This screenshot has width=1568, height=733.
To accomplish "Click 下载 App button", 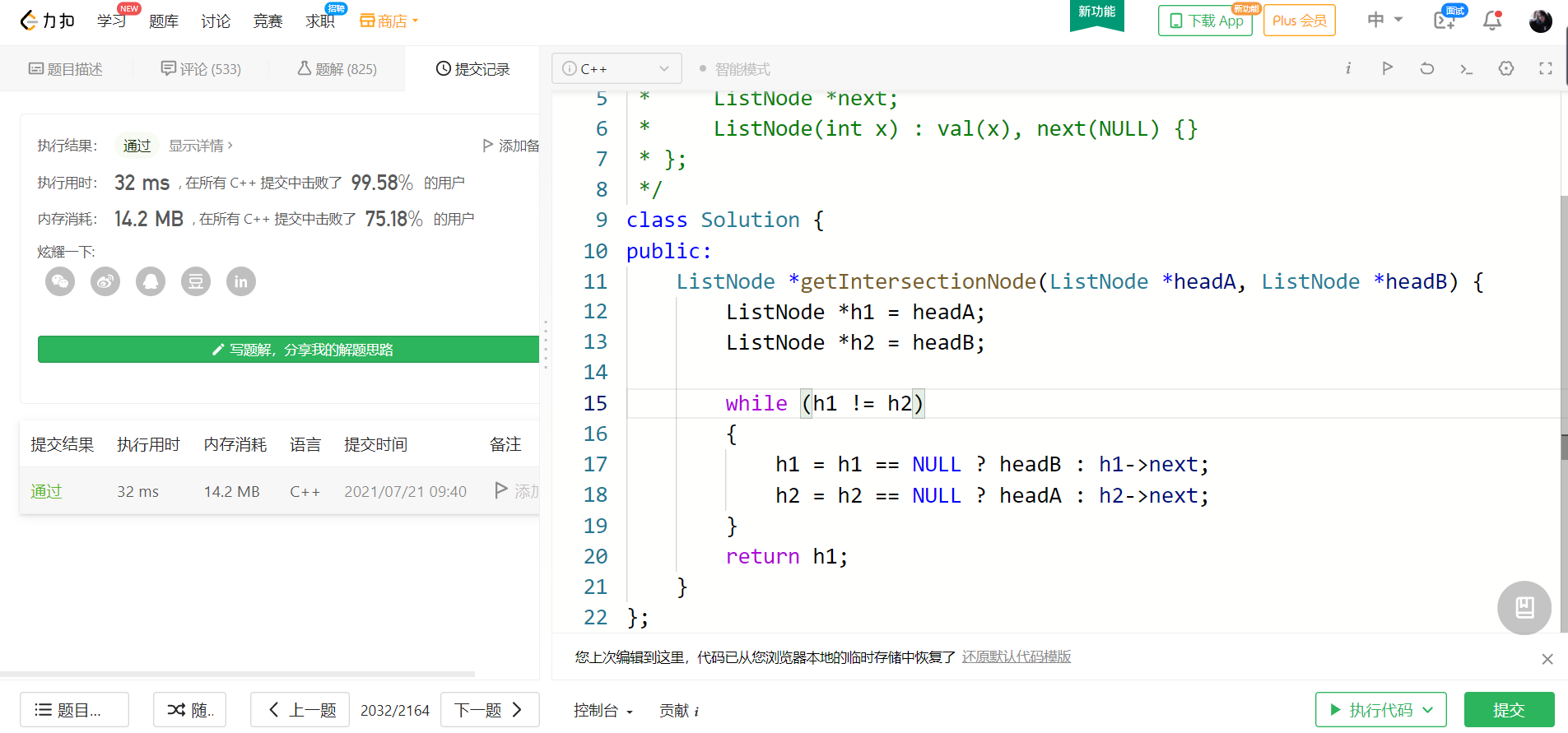I will (x=1205, y=21).
